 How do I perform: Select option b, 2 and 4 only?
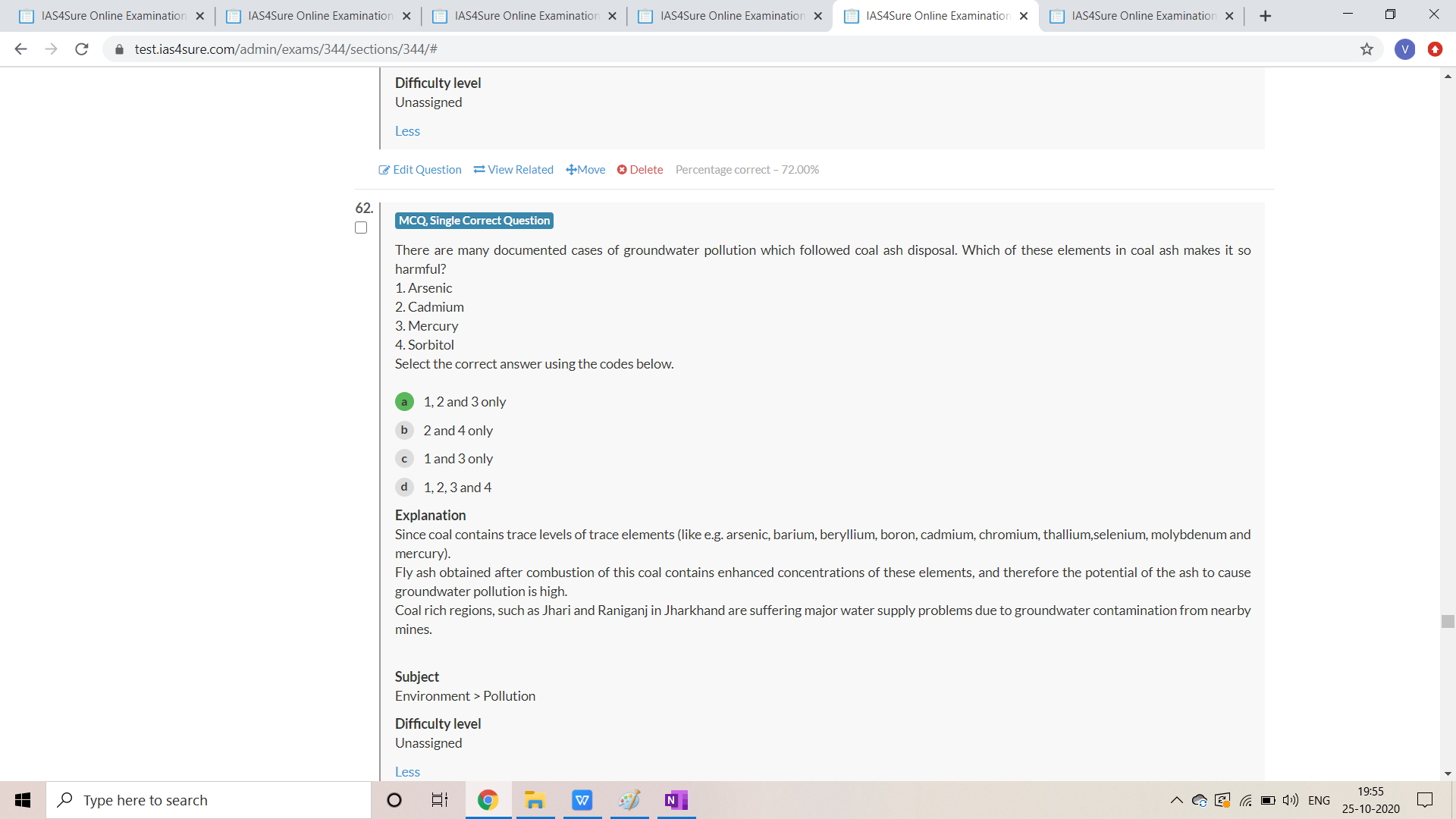[404, 430]
